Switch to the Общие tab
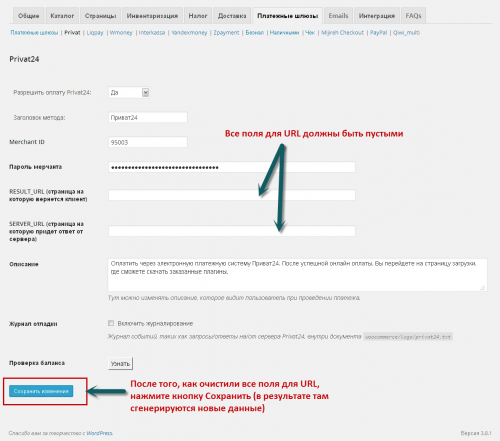500x441 pixels. click(x=28, y=16)
